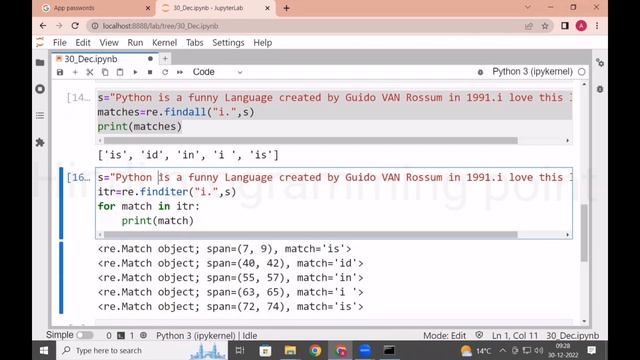Cut the selected cell with the scissors icon
This screenshot has width=640, height=360.
(90, 72)
